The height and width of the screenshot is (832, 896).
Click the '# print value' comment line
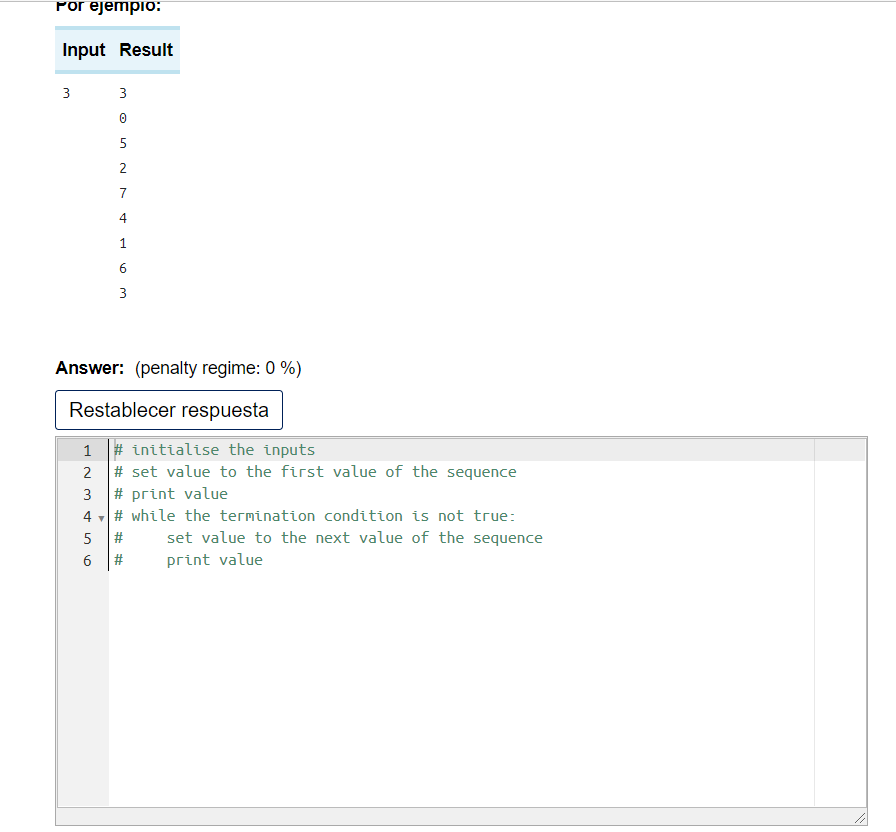(x=170, y=494)
